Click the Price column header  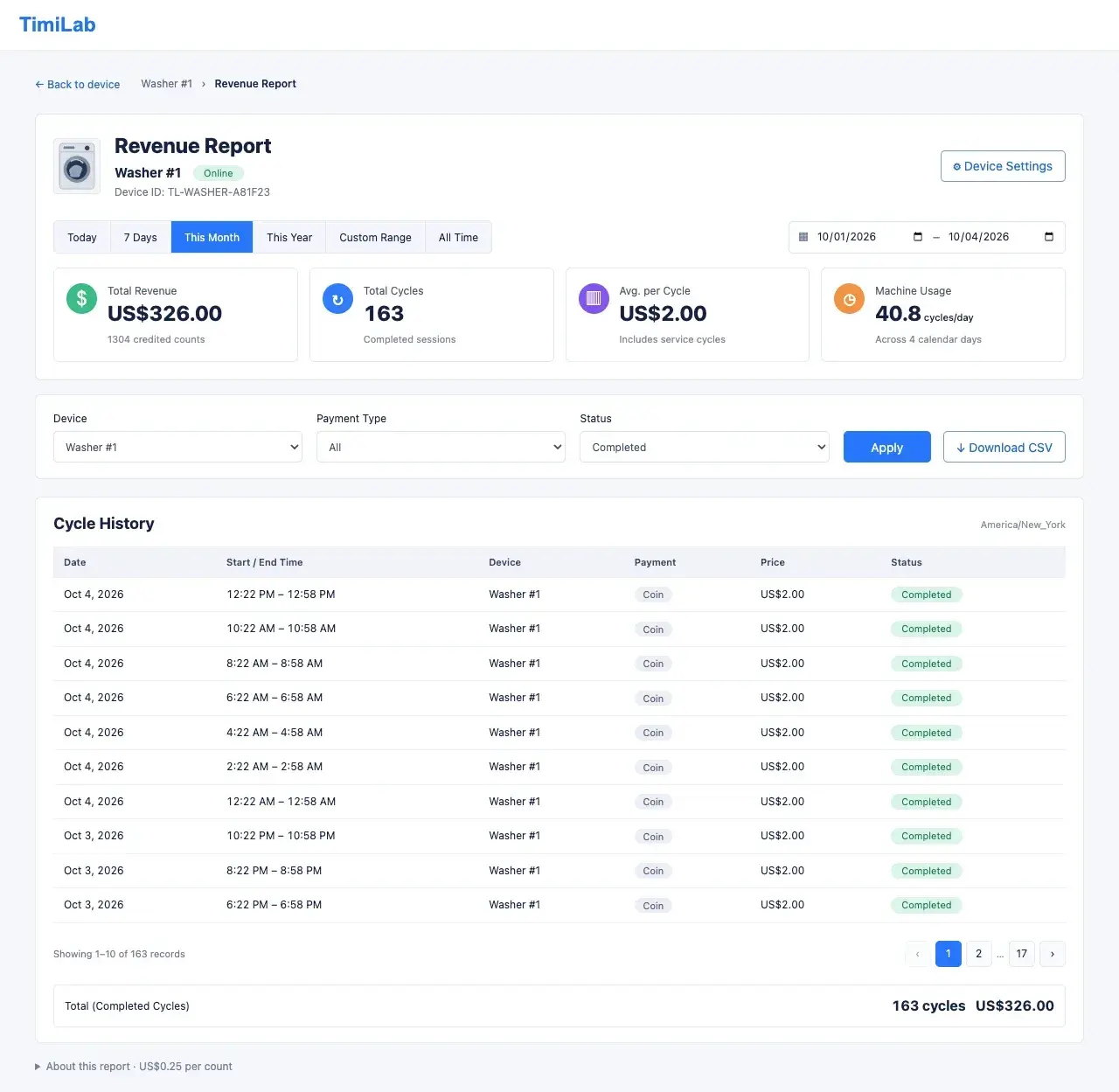(x=773, y=562)
